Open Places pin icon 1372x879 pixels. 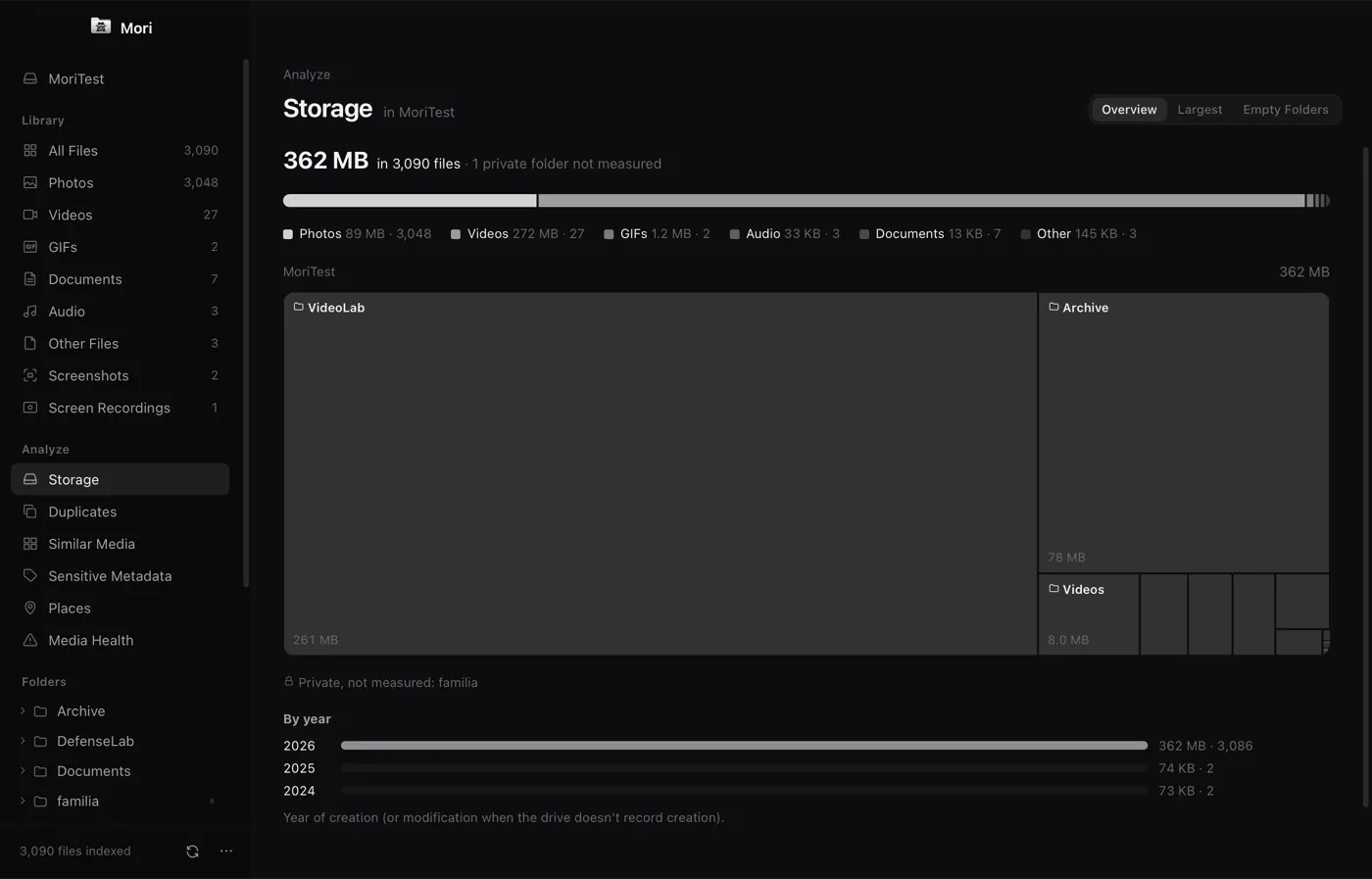30,609
